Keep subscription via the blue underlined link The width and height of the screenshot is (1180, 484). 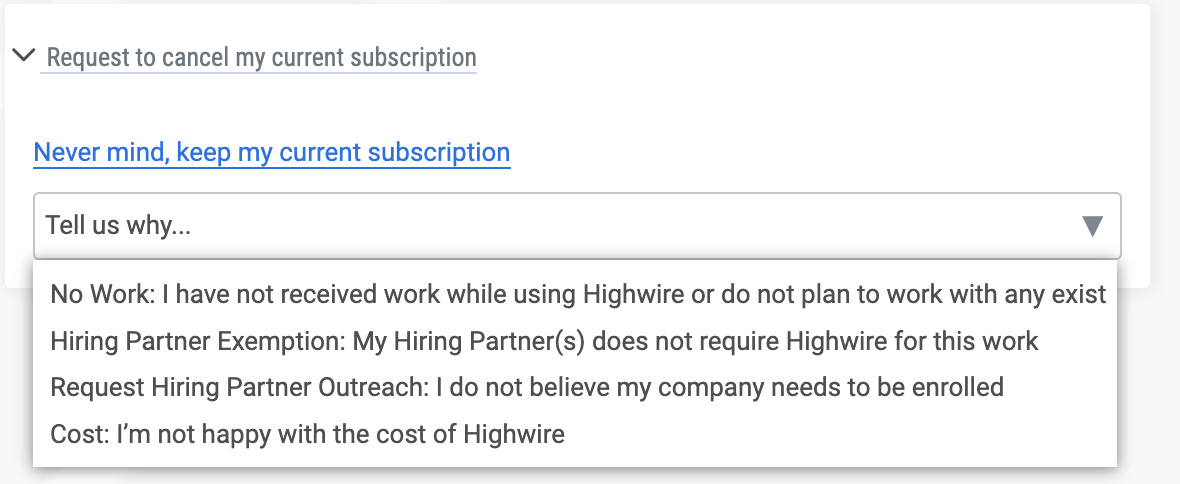pyautogui.click(x=272, y=153)
